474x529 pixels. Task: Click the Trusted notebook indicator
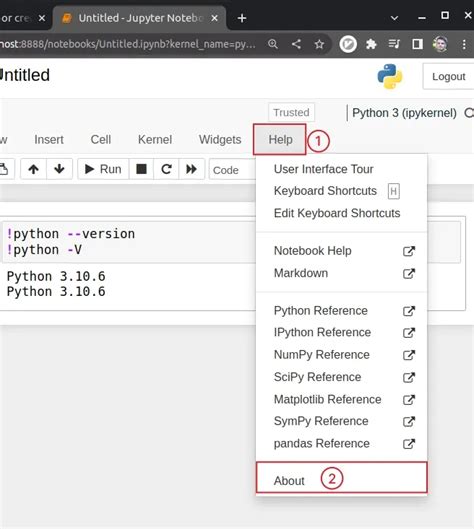click(291, 112)
